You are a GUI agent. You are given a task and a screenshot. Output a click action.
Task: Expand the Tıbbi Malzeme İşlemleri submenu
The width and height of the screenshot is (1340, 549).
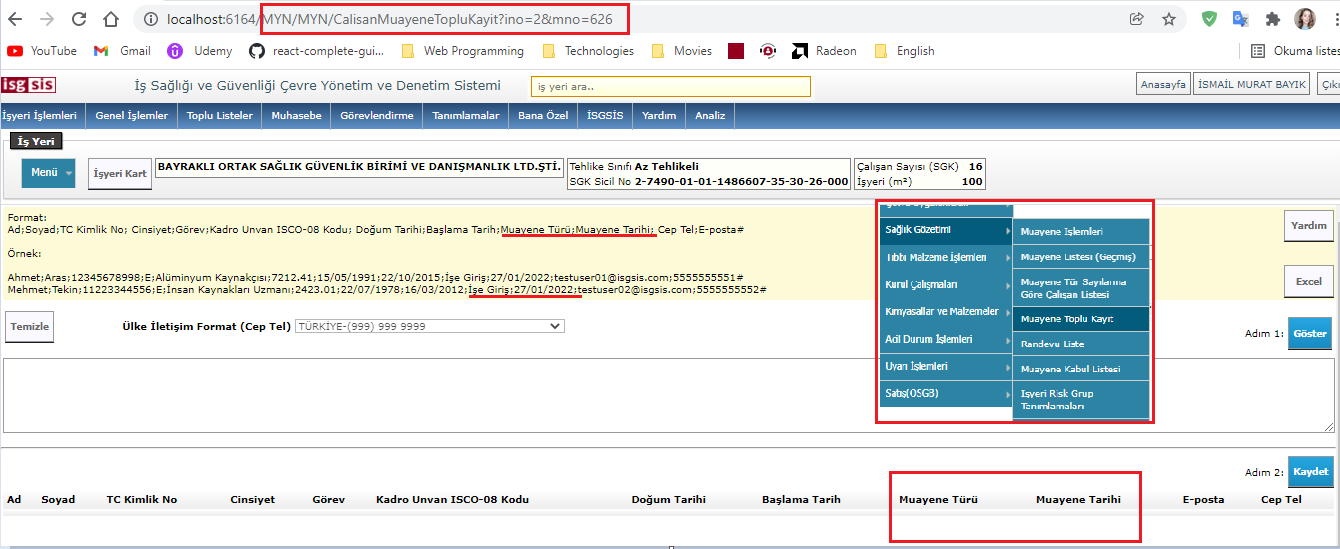pos(945,258)
